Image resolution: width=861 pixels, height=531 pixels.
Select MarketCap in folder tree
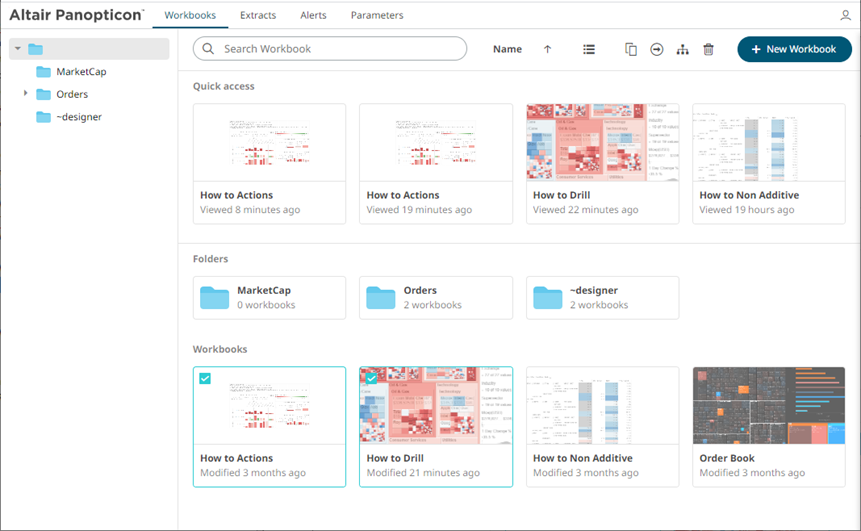(81, 72)
